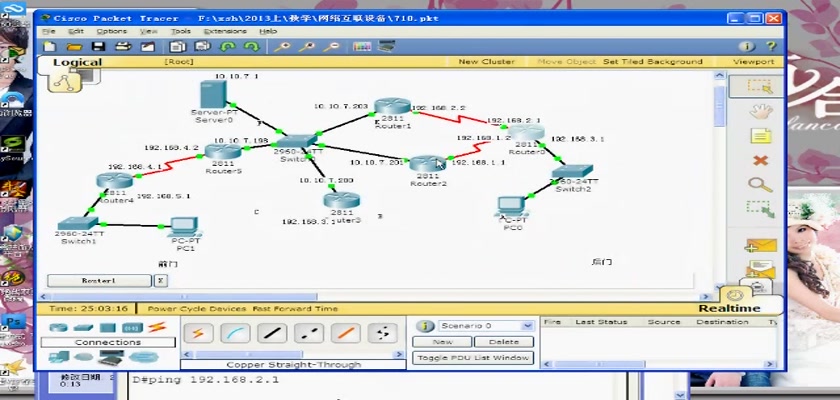
Task: Pick the automatic connection lightning cable
Action: coord(198,333)
